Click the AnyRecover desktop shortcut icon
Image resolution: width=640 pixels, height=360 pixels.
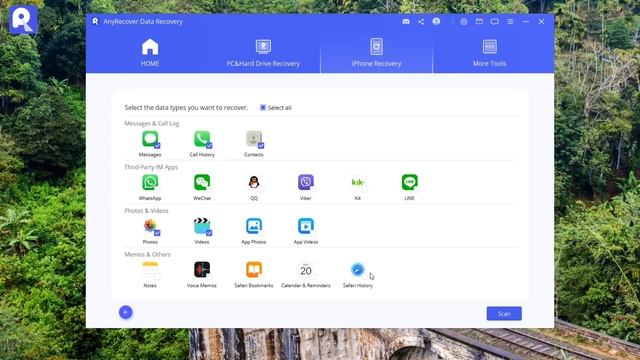tap(23, 19)
